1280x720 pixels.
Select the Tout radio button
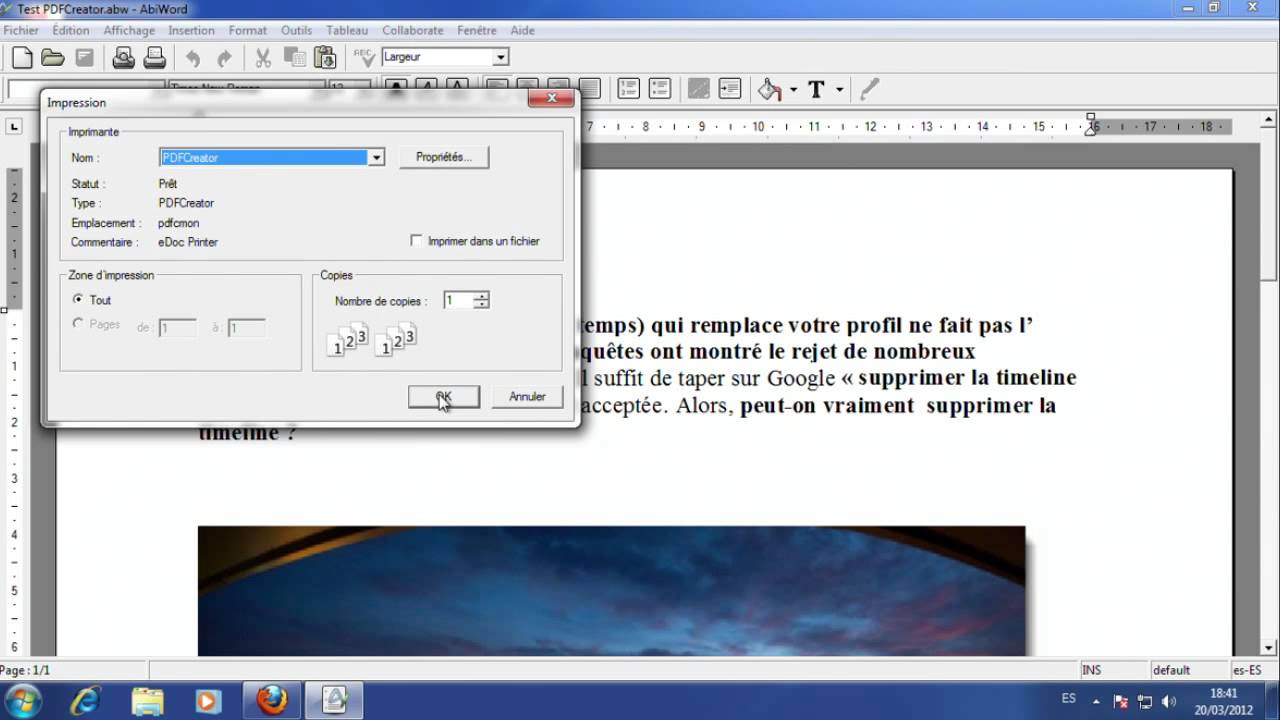click(79, 300)
